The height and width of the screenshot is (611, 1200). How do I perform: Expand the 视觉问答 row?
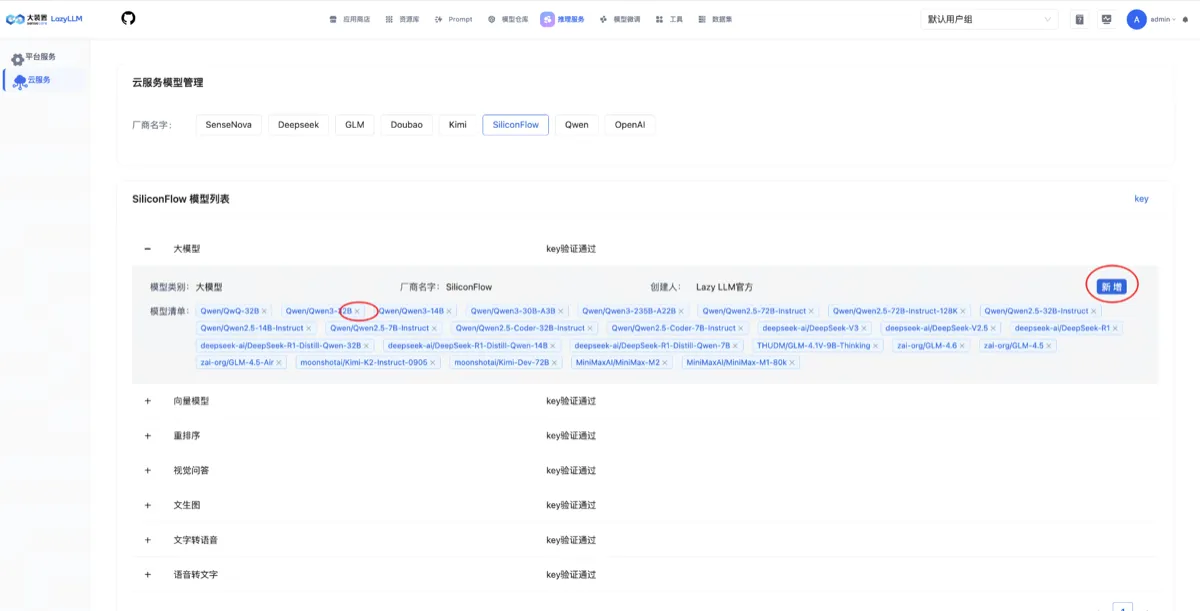[x=148, y=470]
